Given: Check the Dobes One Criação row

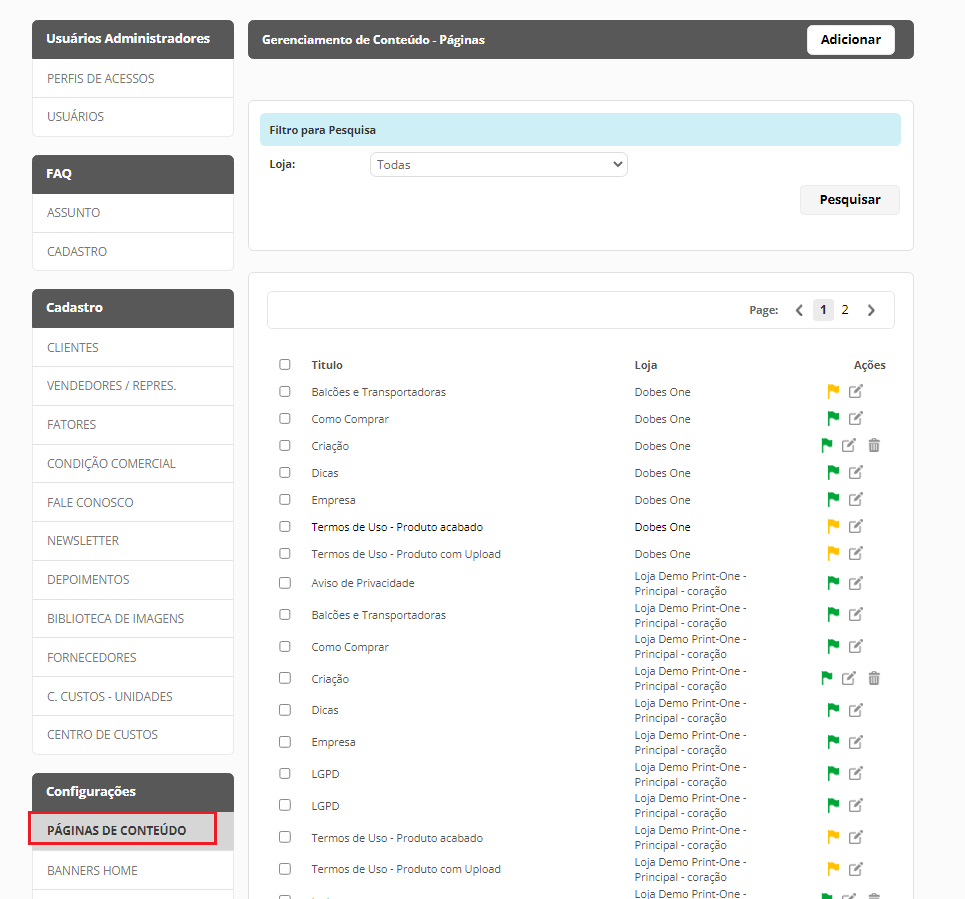Looking at the screenshot, I should 284,446.
